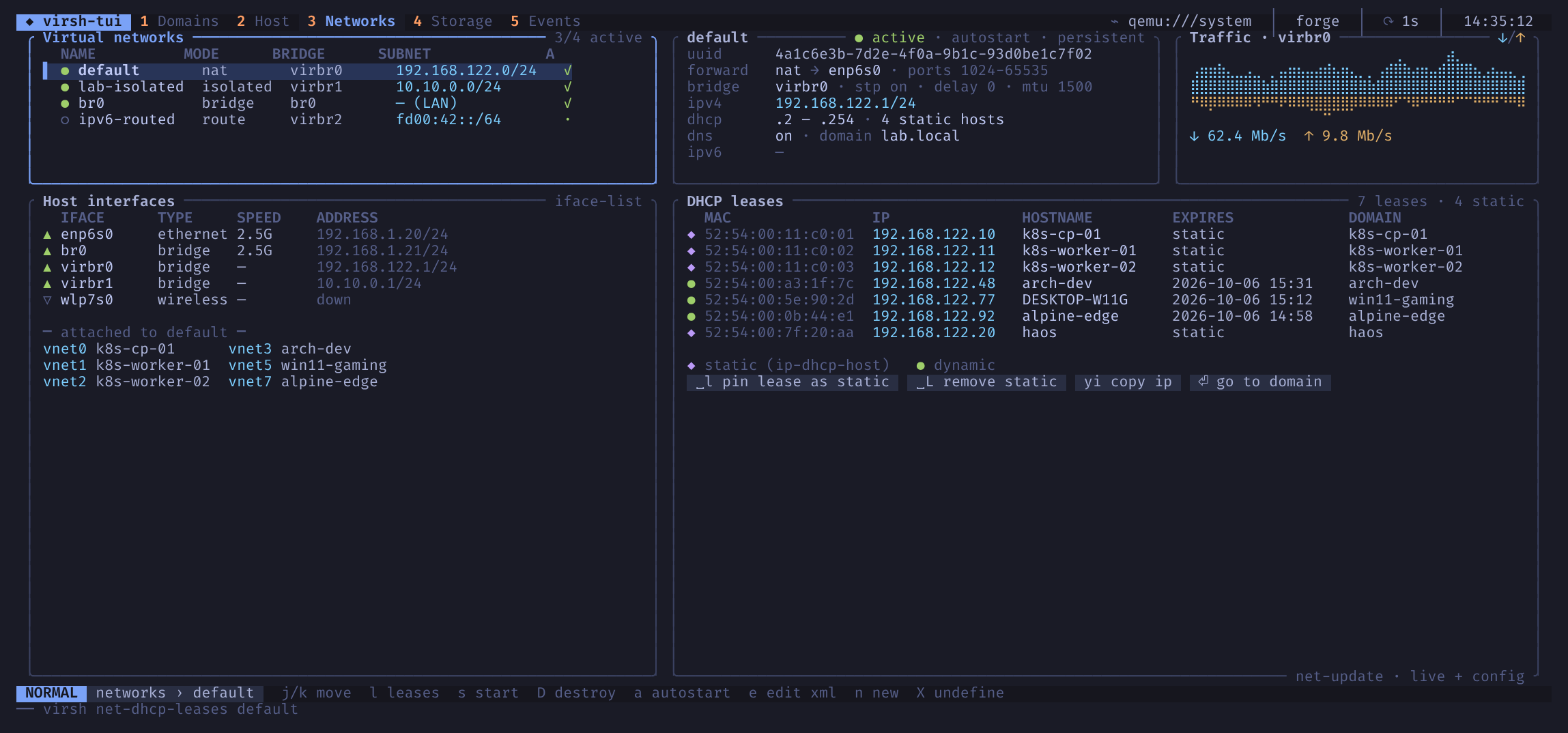
Task: Click the 'yi copy ip' button
Action: (x=1128, y=382)
